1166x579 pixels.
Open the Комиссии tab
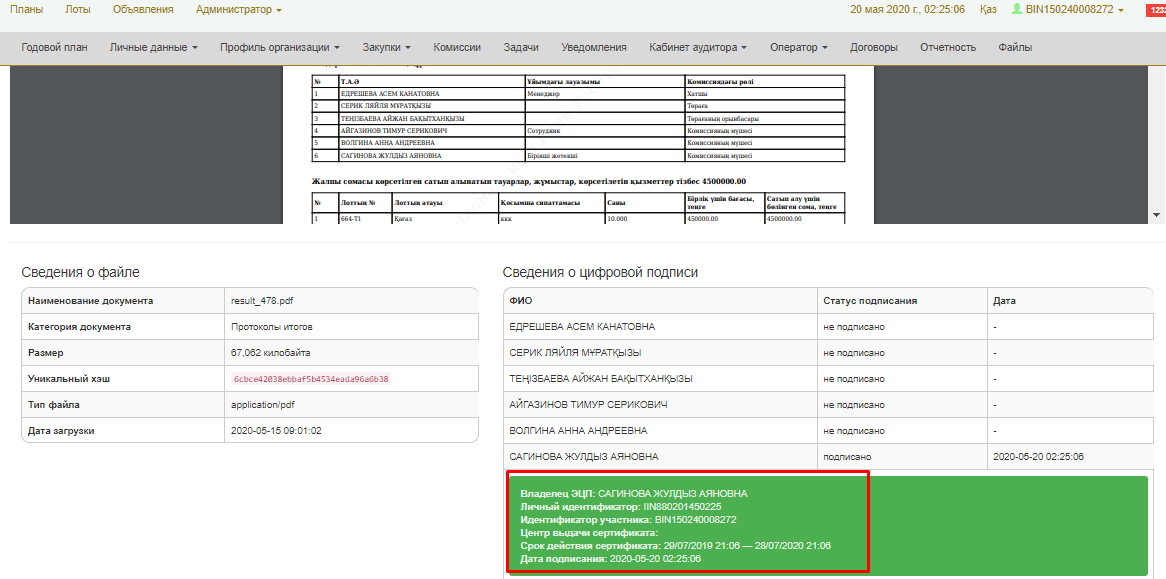pos(457,47)
